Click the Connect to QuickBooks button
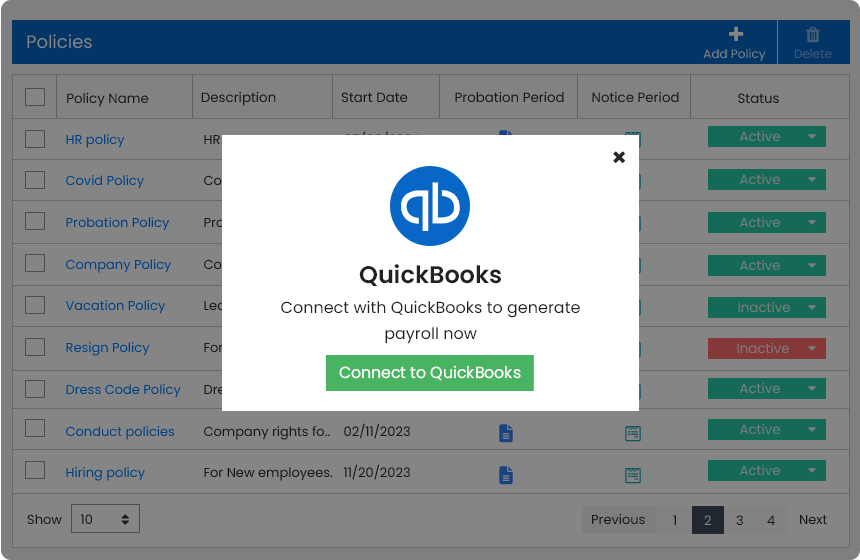Screen dimensions: 860x560 pos(429,373)
